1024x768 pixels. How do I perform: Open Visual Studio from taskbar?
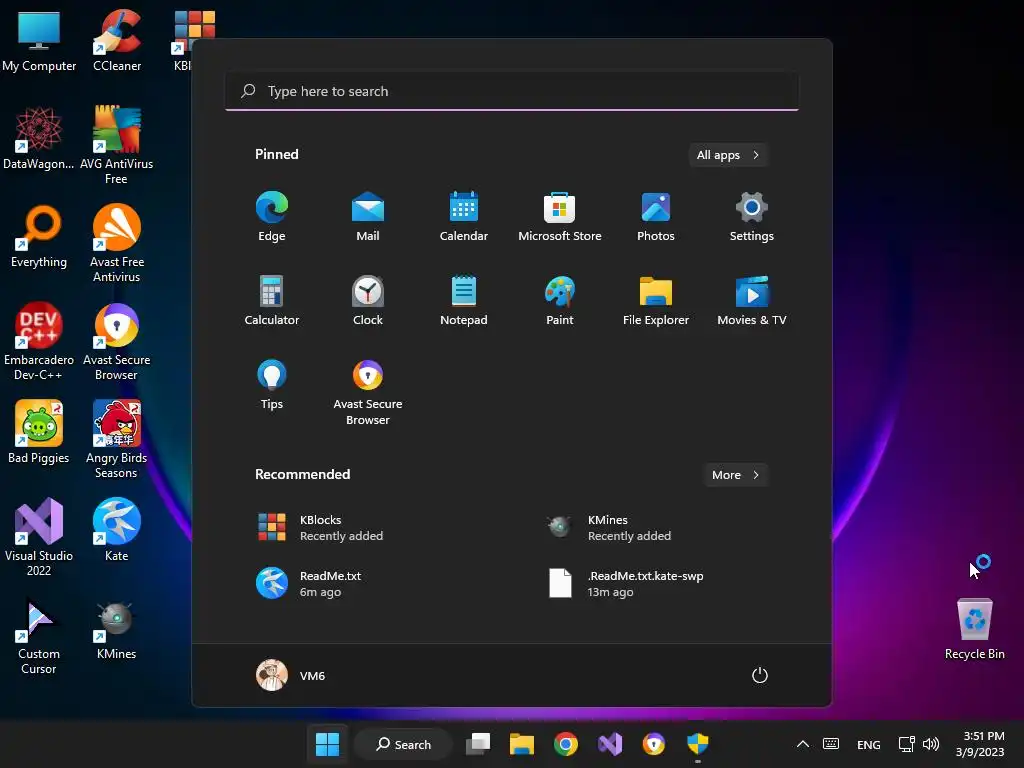tap(610, 744)
